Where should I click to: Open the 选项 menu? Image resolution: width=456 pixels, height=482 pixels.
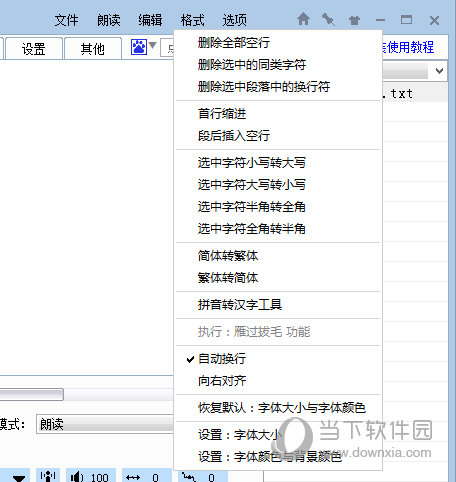(x=235, y=20)
